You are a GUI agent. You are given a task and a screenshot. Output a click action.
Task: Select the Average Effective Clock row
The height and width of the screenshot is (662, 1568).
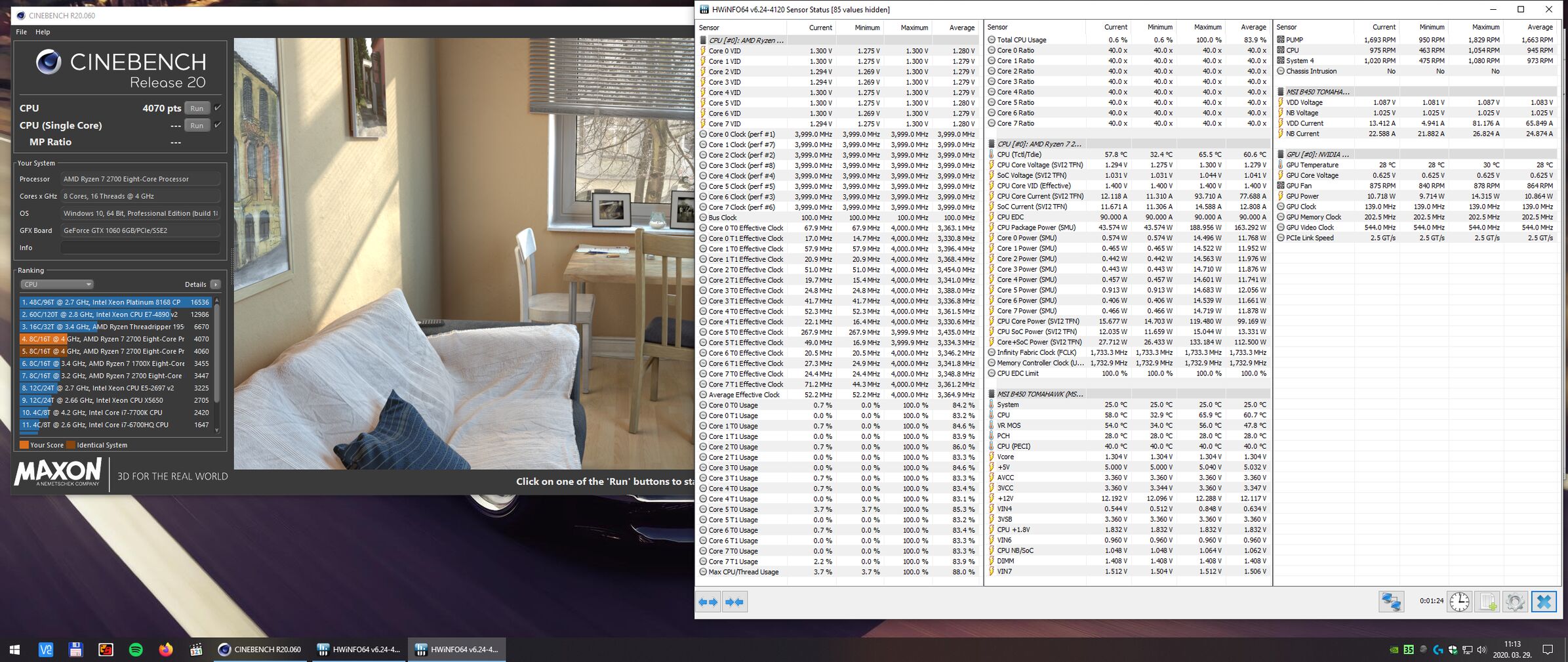pos(838,395)
